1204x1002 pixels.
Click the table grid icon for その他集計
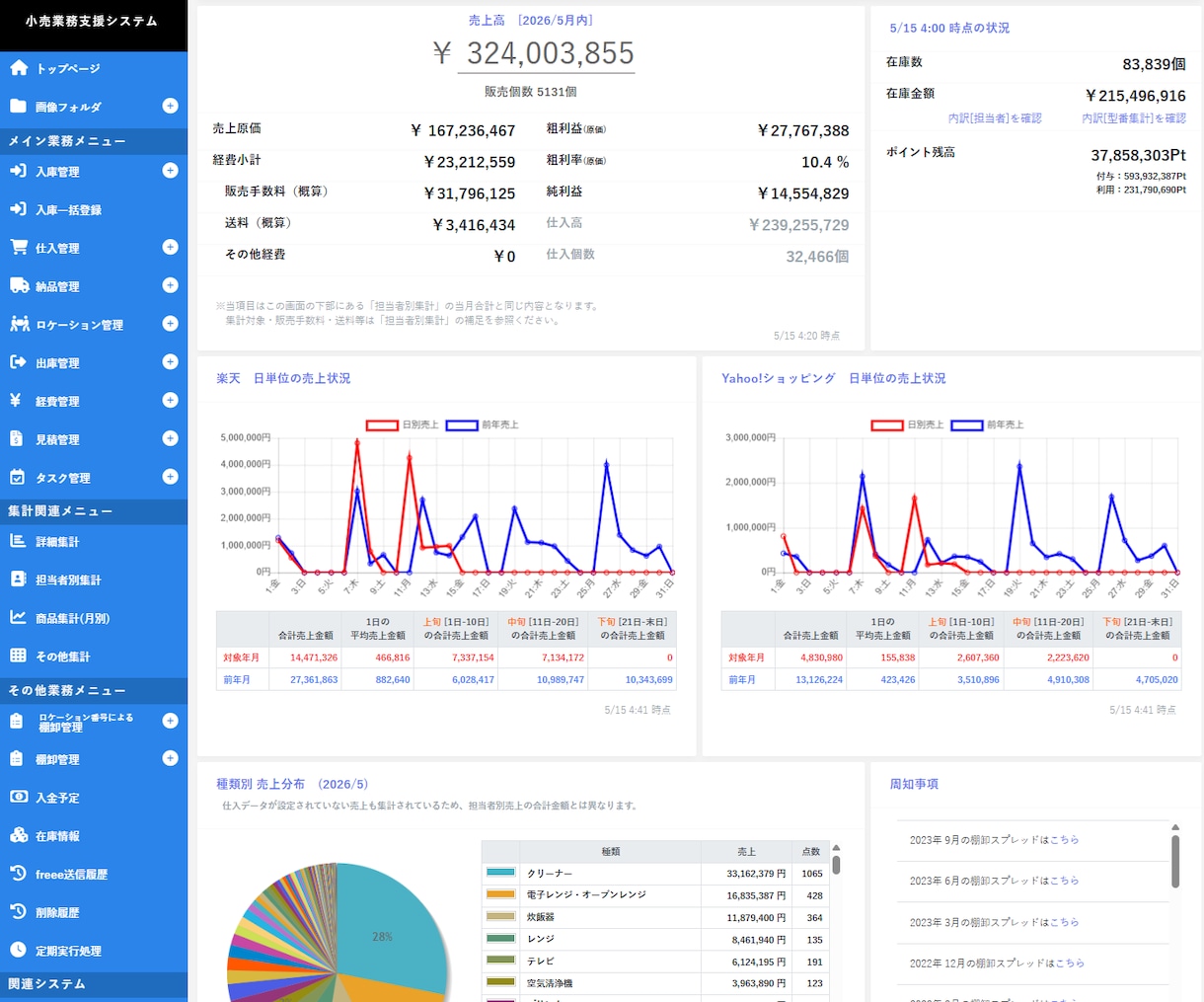[x=18, y=655]
